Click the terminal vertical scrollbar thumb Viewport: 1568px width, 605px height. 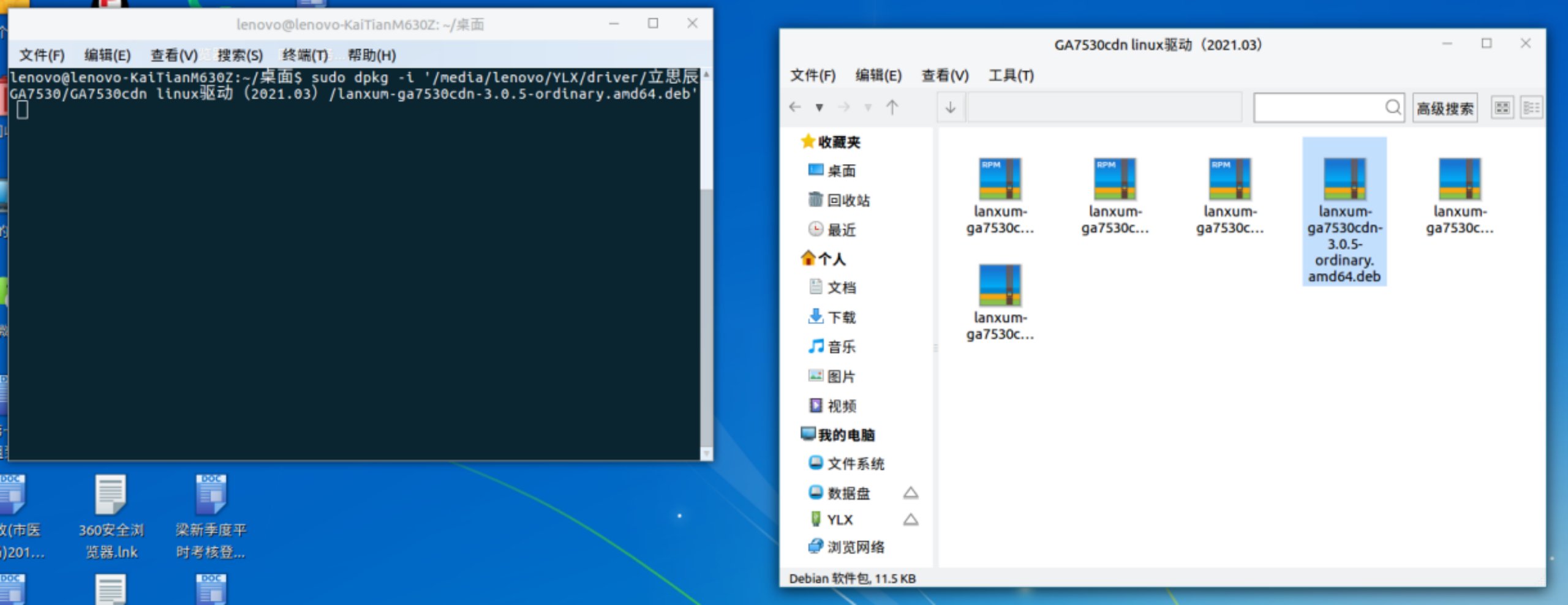coord(706,318)
